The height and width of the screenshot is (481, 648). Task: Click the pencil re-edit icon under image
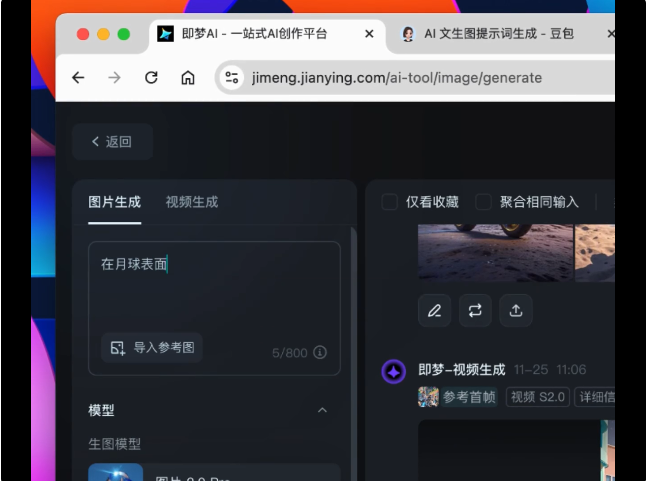point(434,310)
